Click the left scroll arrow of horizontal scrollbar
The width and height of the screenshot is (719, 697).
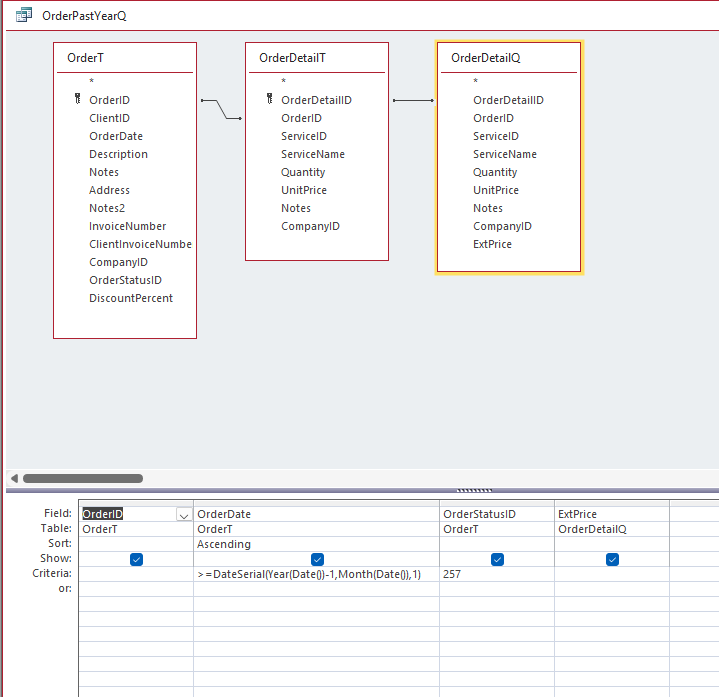pyautogui.click(x=14, y=478)
